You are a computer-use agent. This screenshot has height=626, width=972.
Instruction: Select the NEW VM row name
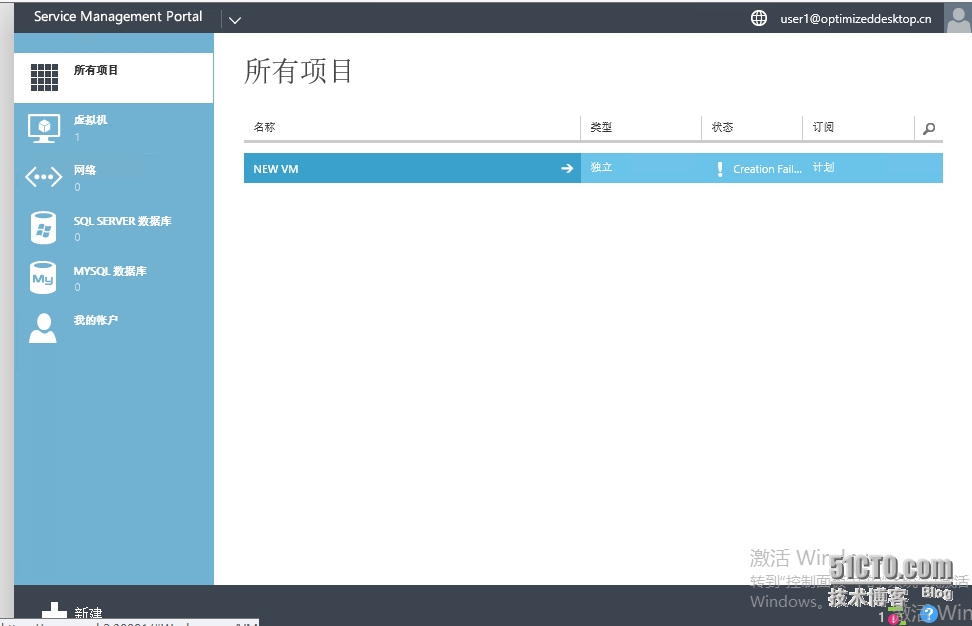(x=276, y=169)
